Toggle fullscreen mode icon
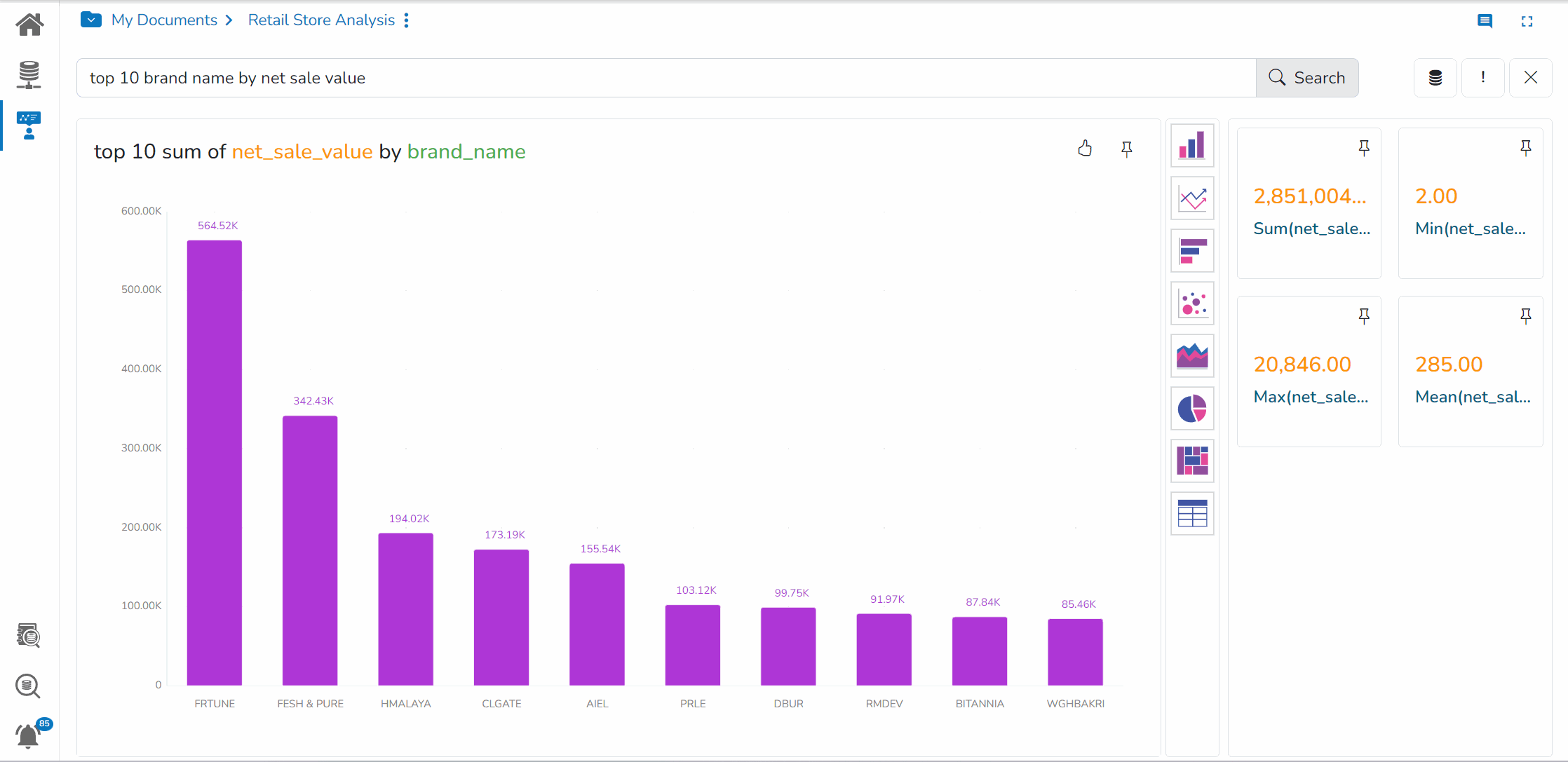This screenshot has height=762, width=1568. pyautogui.click(x=1527, y=22)
